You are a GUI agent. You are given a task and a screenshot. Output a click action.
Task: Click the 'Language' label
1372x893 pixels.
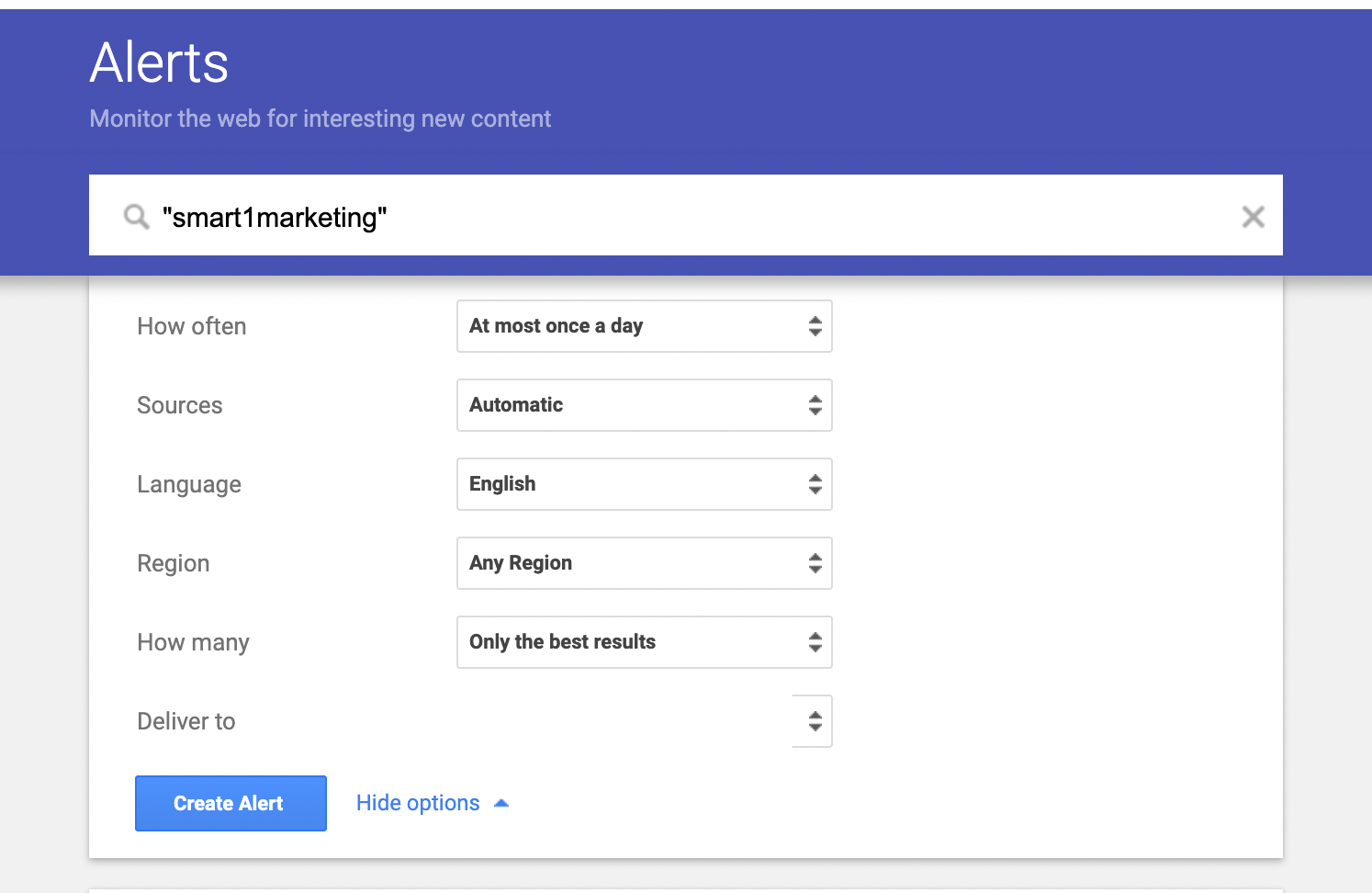pyautogui.click(x=189, y=484)
